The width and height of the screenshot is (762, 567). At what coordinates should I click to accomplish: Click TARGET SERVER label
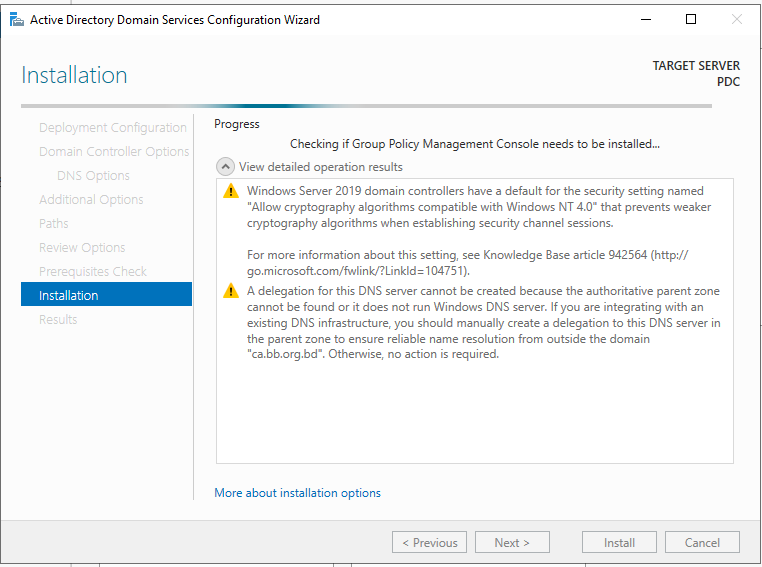click(x=696, y=66)
